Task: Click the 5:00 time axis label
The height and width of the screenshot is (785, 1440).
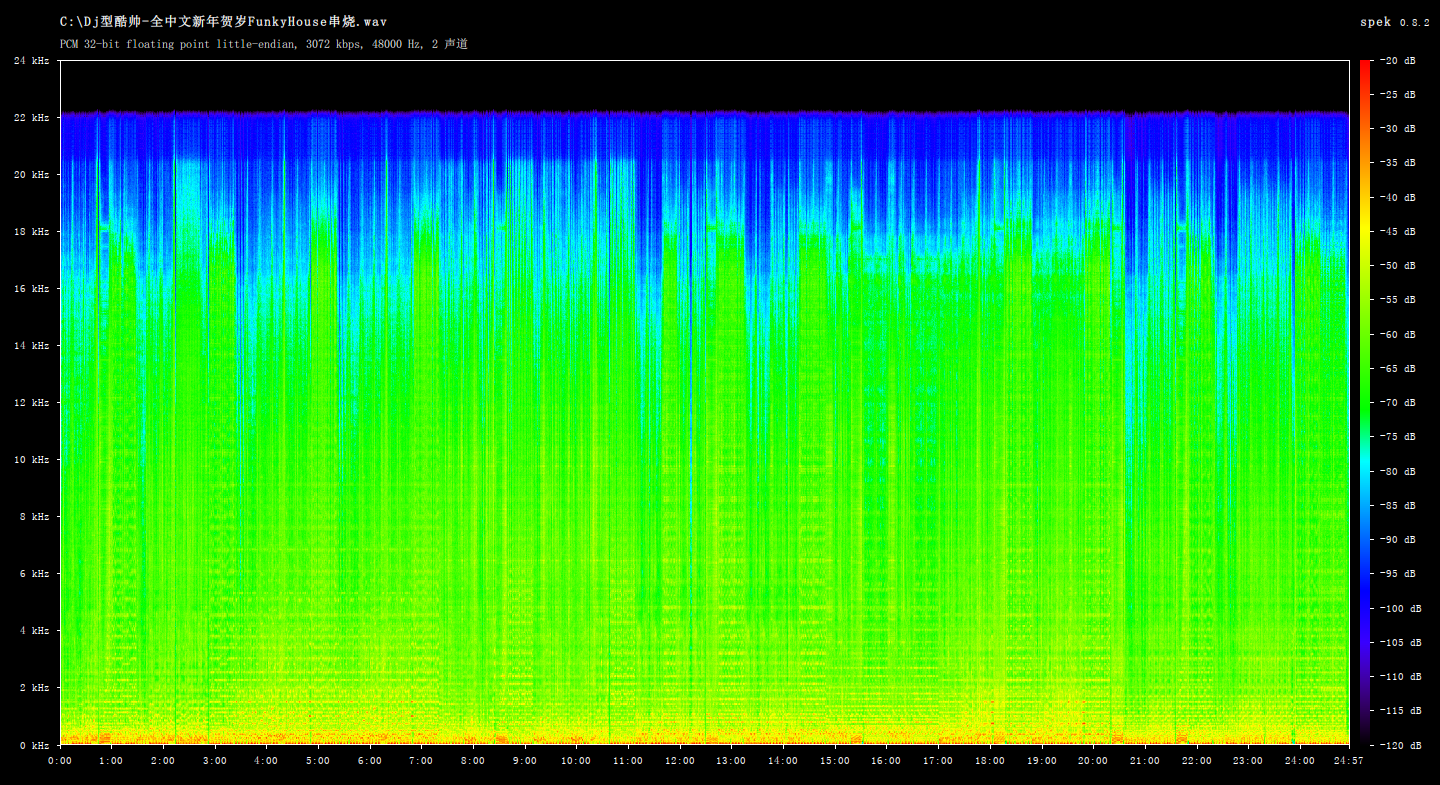Action: click(318, 761)
